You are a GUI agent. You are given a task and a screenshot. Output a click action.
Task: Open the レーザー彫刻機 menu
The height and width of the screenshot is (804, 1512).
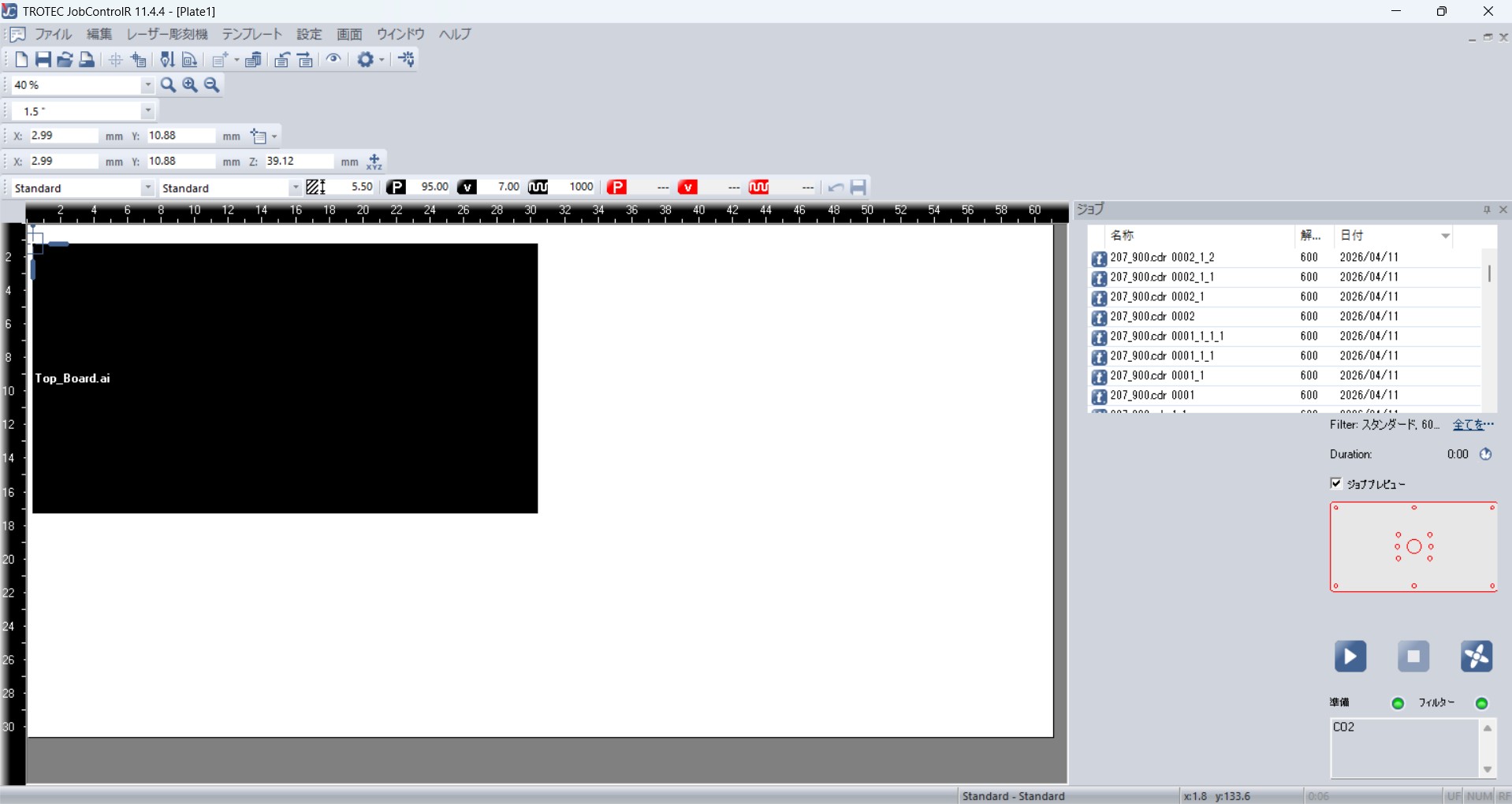coord(167,34)
